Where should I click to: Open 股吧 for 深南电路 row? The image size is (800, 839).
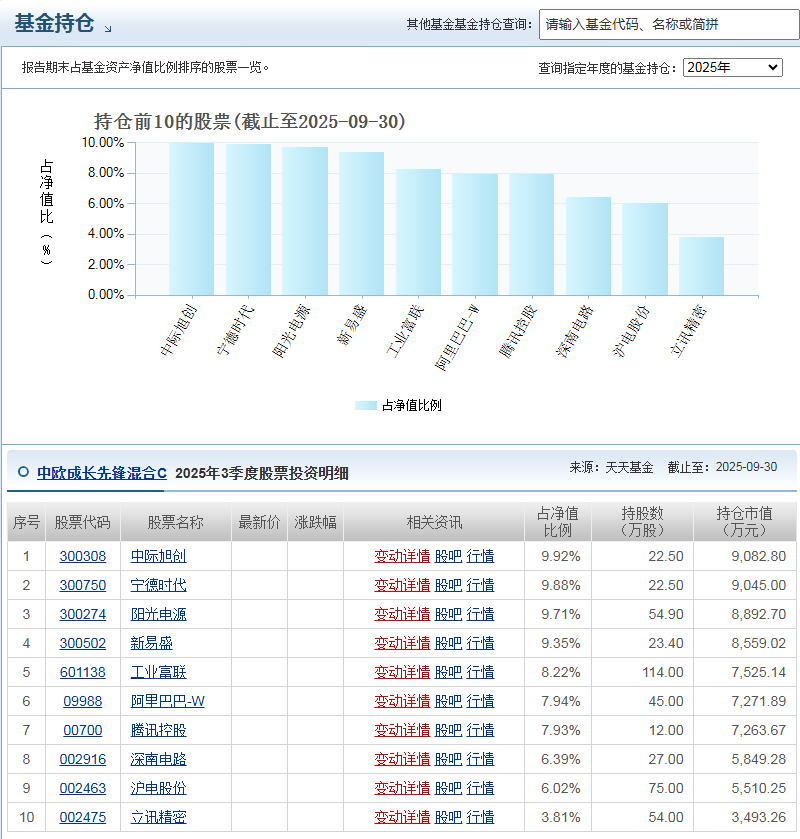click(448, 759)
